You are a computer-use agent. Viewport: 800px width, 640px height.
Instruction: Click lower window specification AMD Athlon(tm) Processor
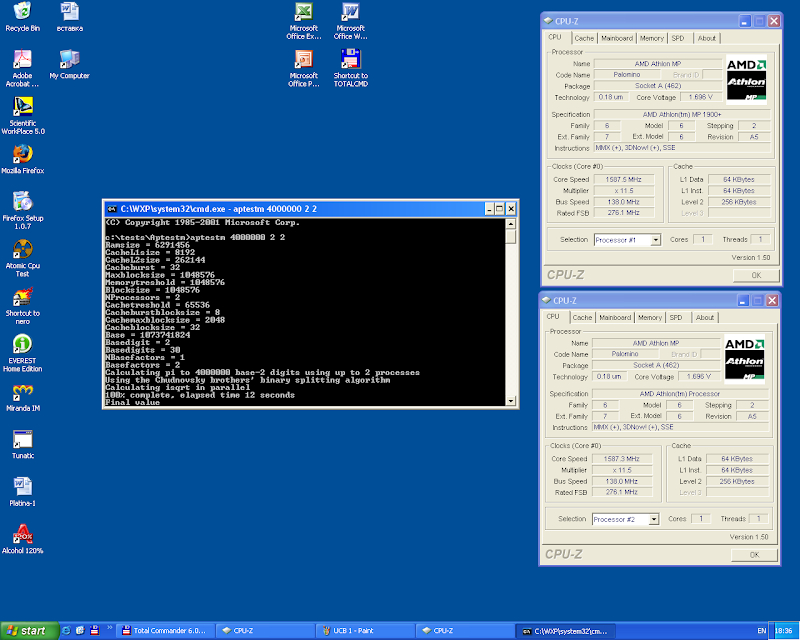pos(680,394)
